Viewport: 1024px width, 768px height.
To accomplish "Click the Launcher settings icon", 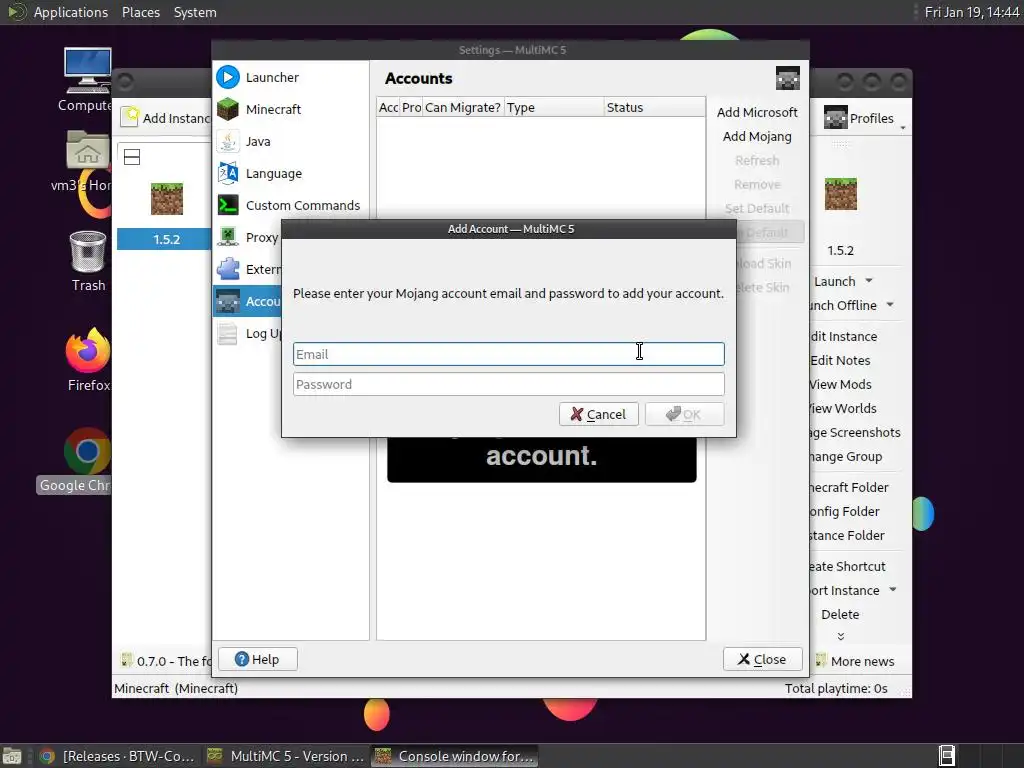I will pyautogui.click(x=228, y=77).
